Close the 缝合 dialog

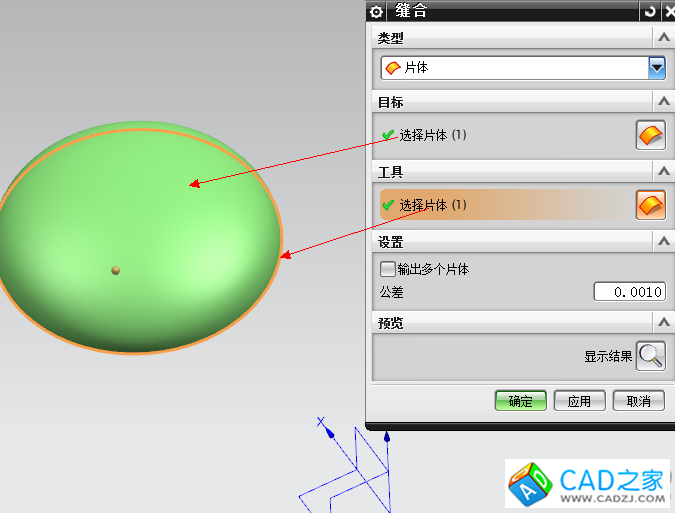[666, 11]
